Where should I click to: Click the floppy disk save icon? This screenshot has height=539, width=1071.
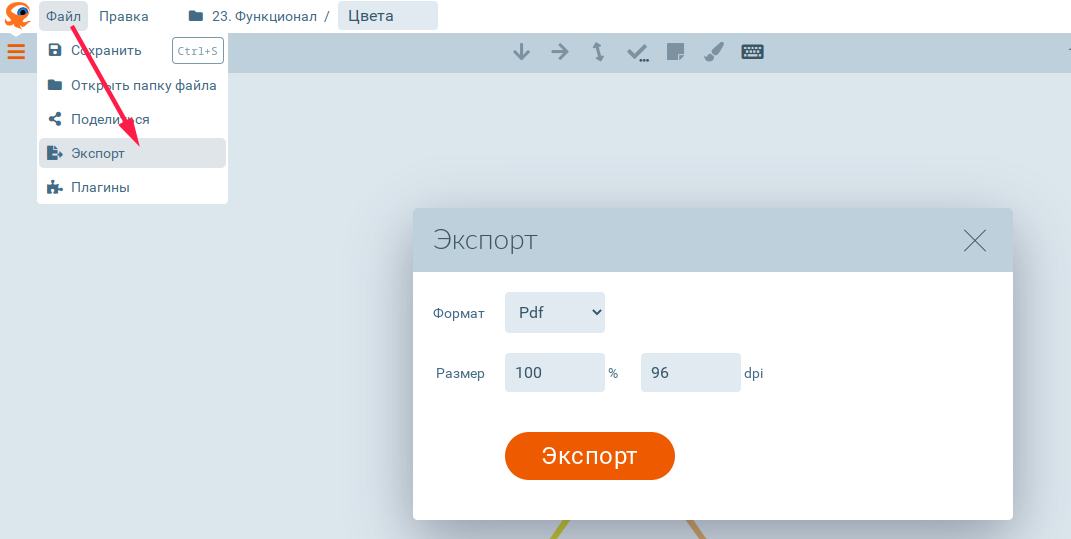[55, 51]
